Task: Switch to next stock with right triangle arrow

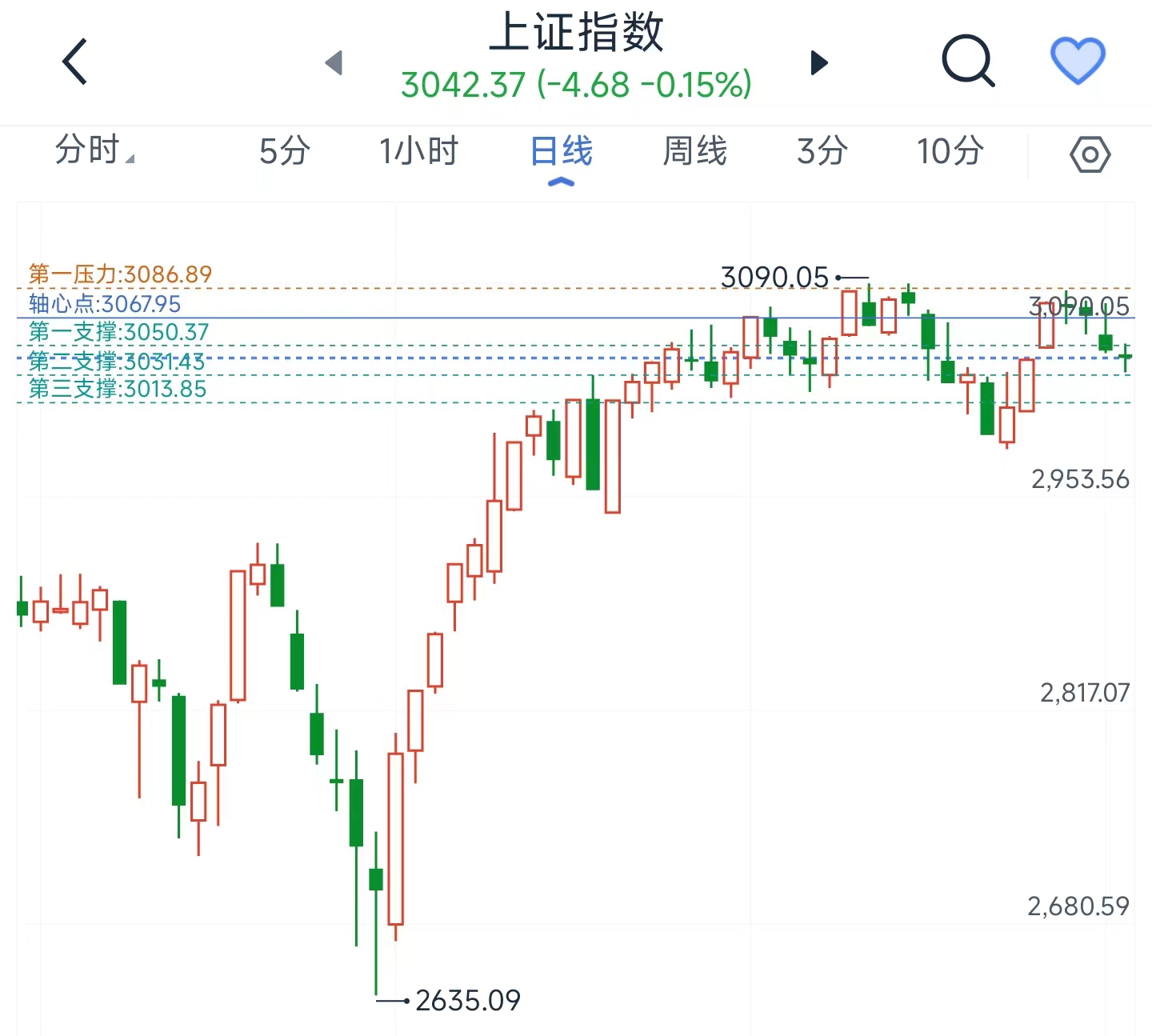Action: (818, 62)
